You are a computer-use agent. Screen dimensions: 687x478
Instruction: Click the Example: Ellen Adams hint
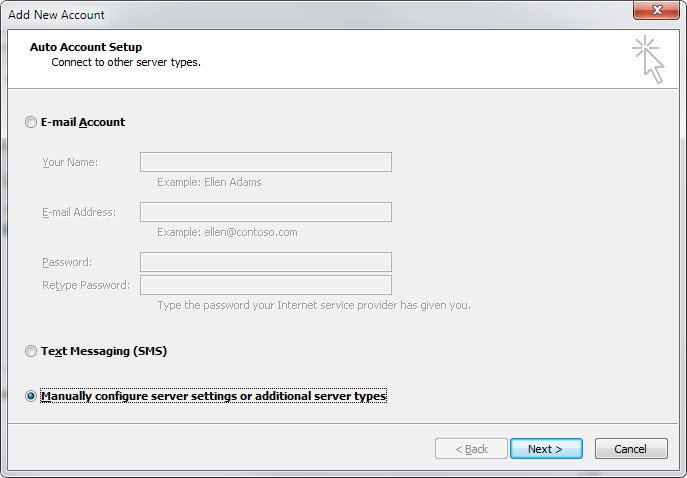click(209, 182)
